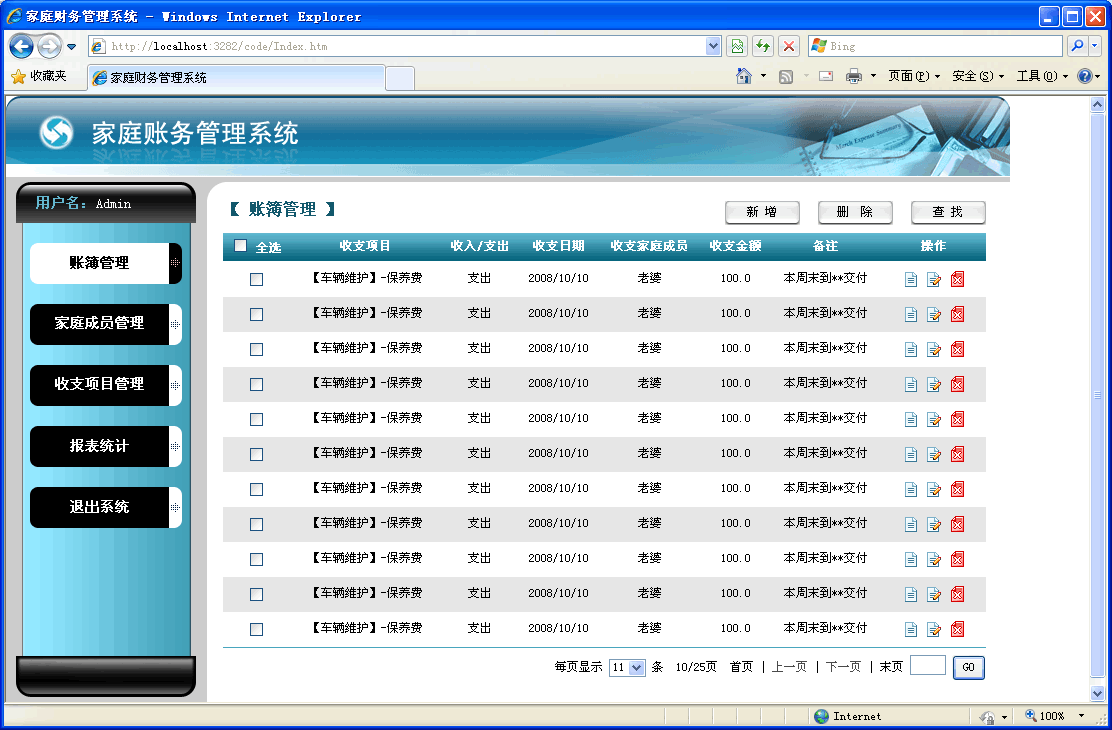Screen dimensions: 1112x730
Task: Tick the checkbox of the second record row
Action: click(x=257, y=314)
